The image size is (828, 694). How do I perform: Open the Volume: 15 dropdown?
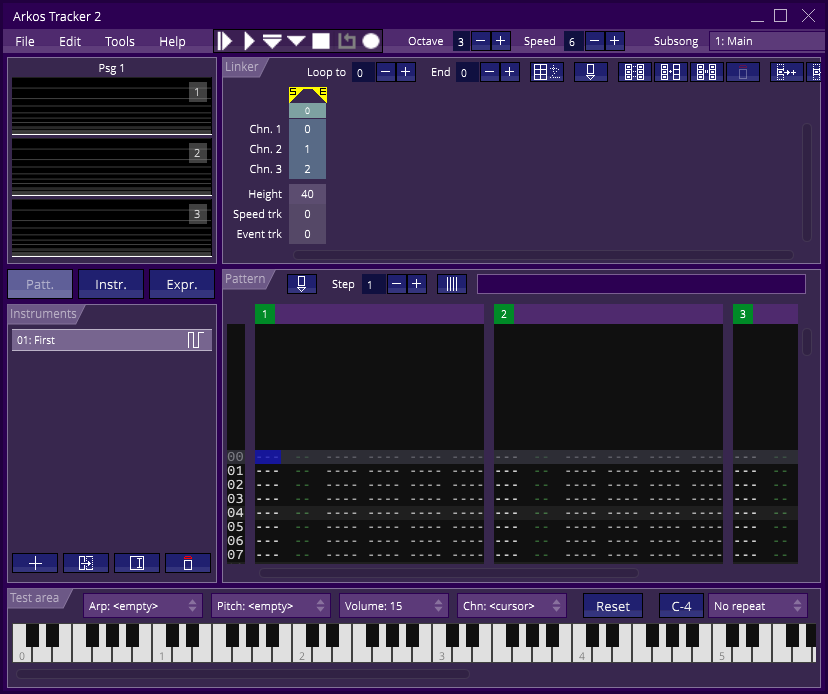click(x=394, y=606)
